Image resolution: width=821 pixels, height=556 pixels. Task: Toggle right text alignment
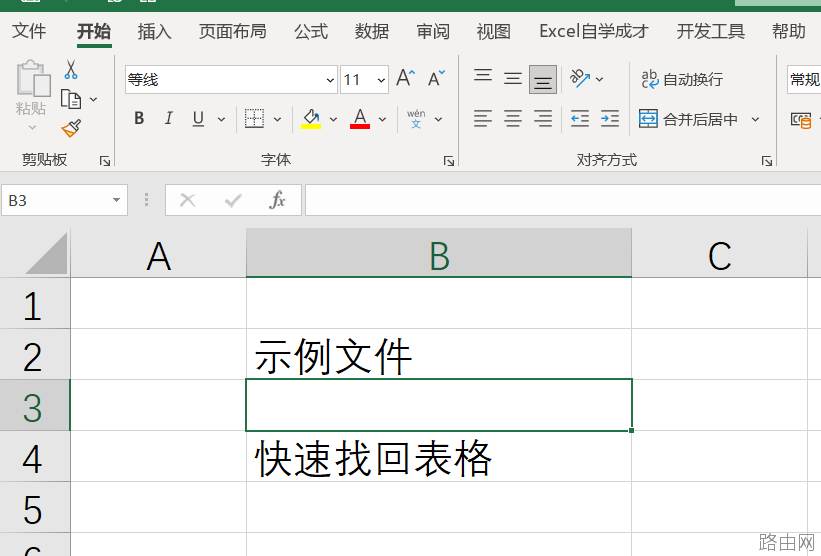[x=543, y=119]
